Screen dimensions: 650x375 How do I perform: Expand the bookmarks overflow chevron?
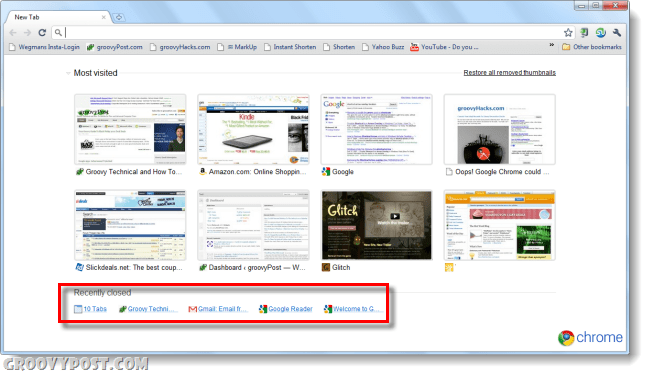(x=552, y=45)
